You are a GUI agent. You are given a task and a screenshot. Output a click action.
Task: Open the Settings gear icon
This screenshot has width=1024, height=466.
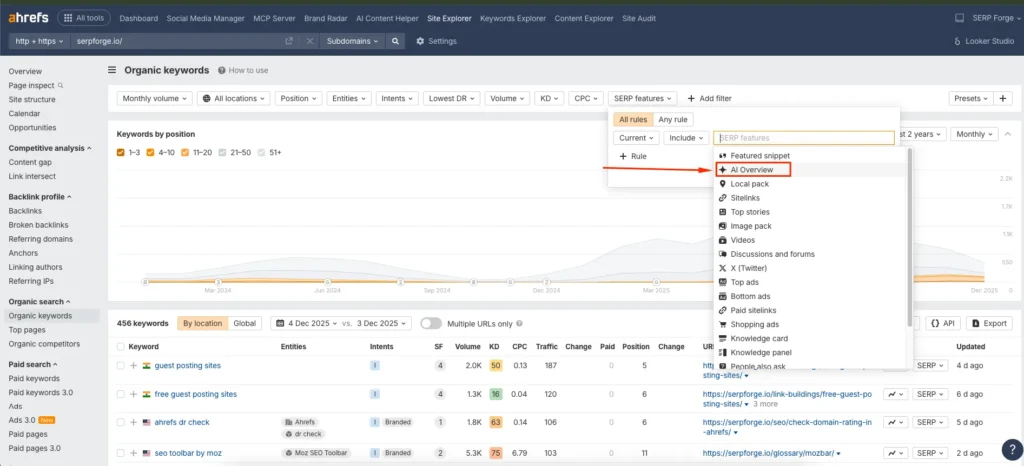(x=419, y=41)
